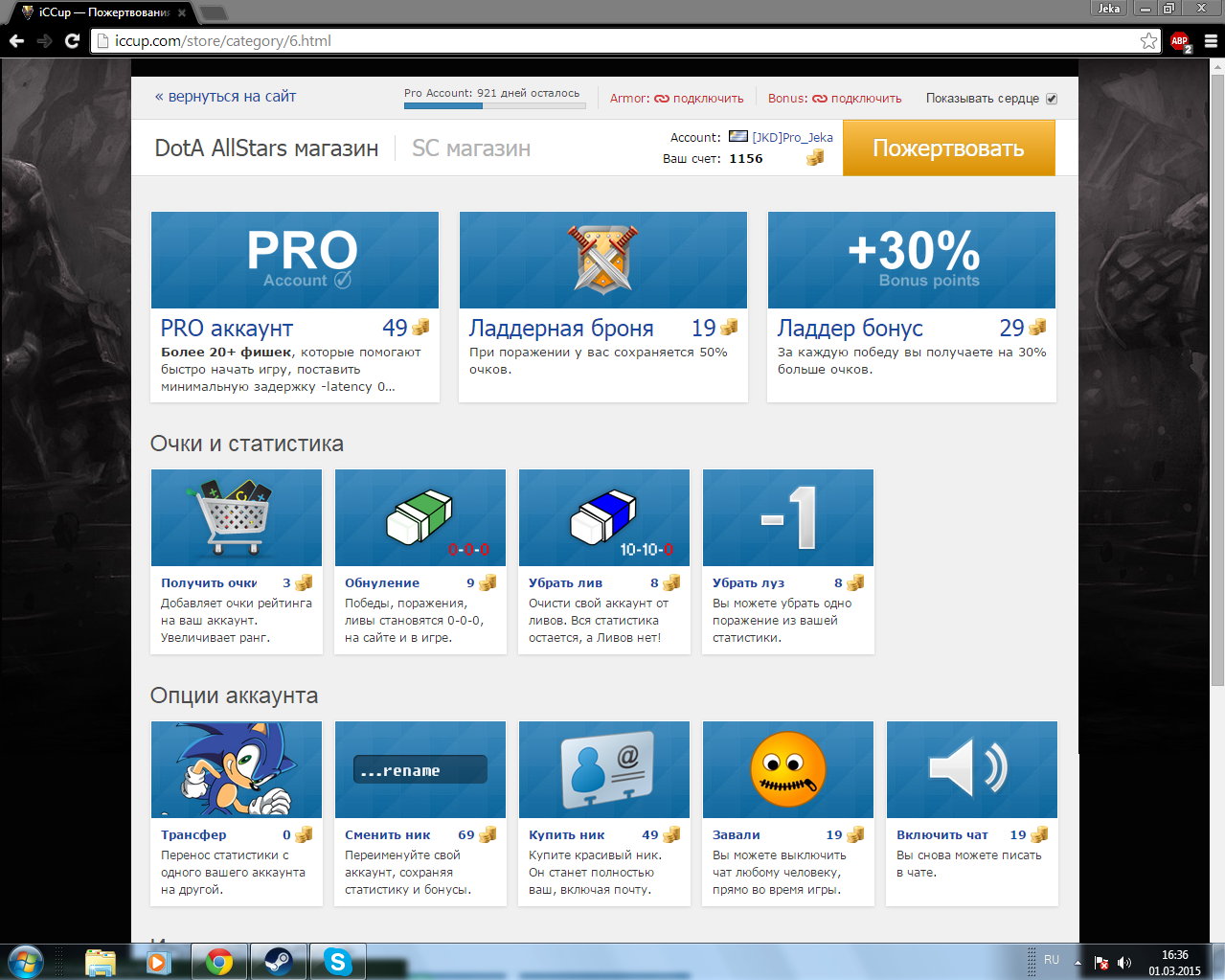Switch to SC магазин tab
The image size is (1225, 980).
point(471,148)
